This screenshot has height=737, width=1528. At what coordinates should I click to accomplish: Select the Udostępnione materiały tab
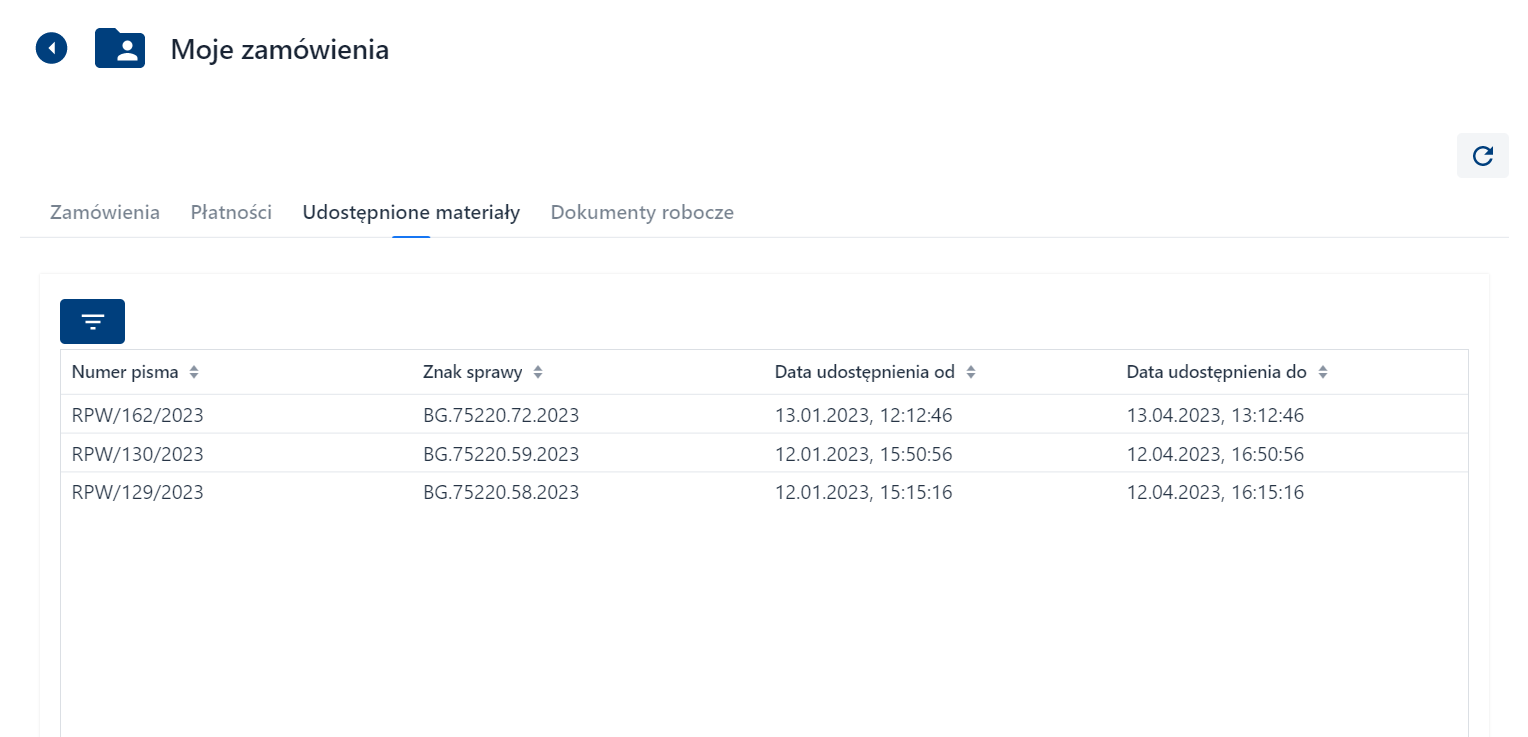[x=411, y=212]
